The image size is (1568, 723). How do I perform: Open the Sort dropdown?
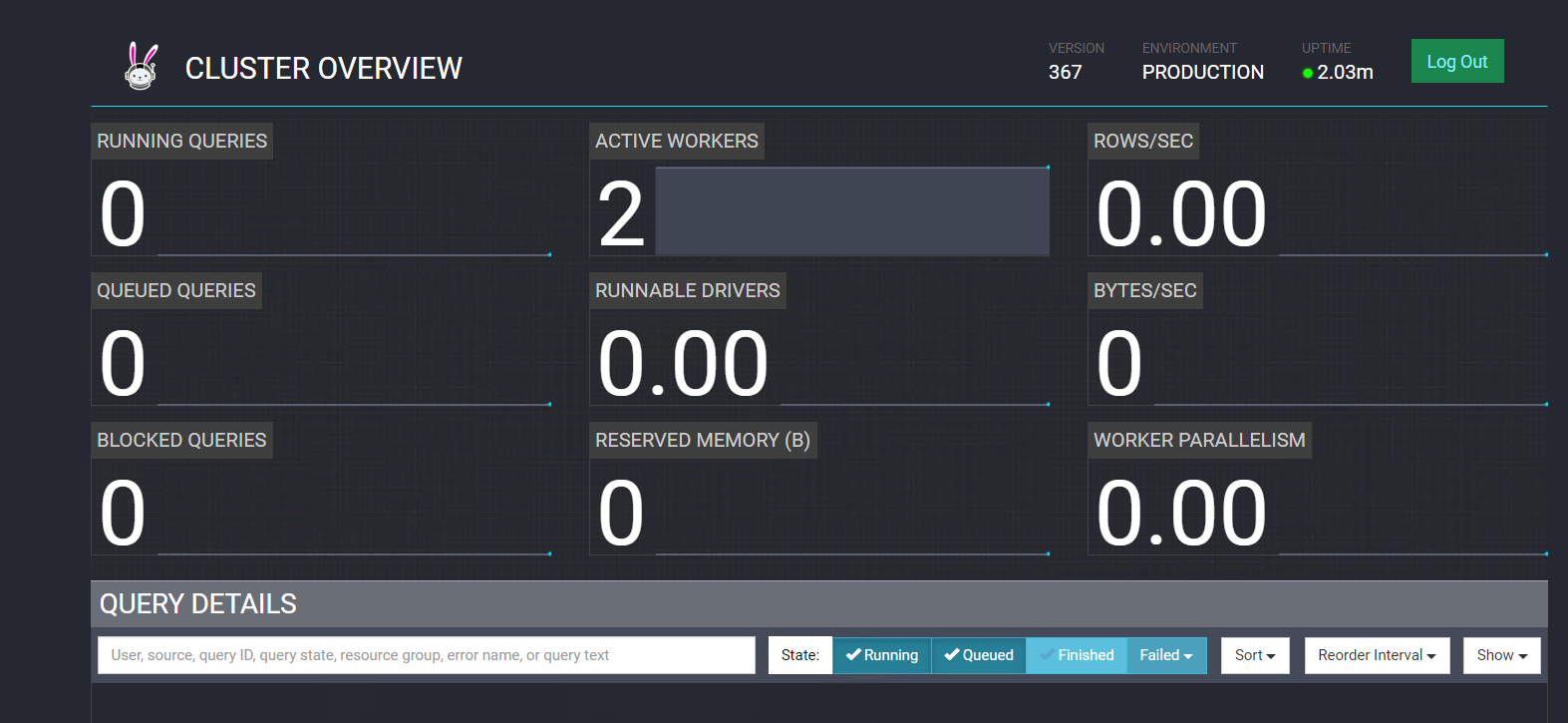(x=1254, y=655)
